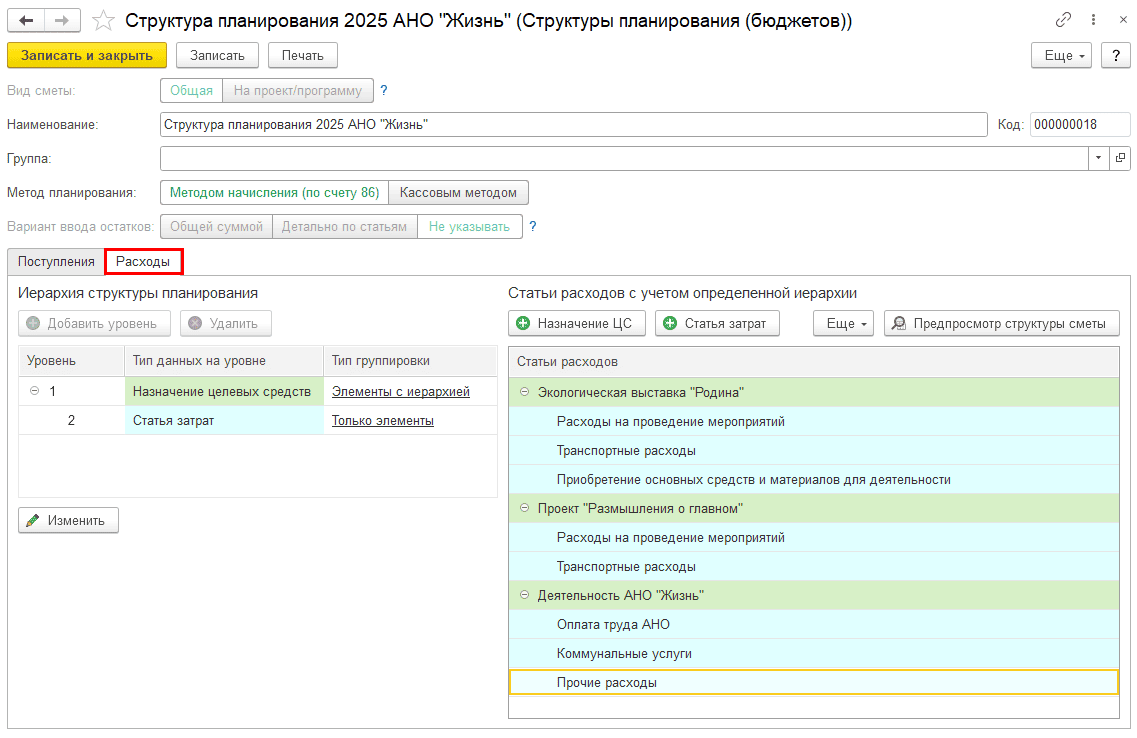Click help mark next to Вариант ввода остатков
This screenshot has height=738, width=1137.
(533, 227)
